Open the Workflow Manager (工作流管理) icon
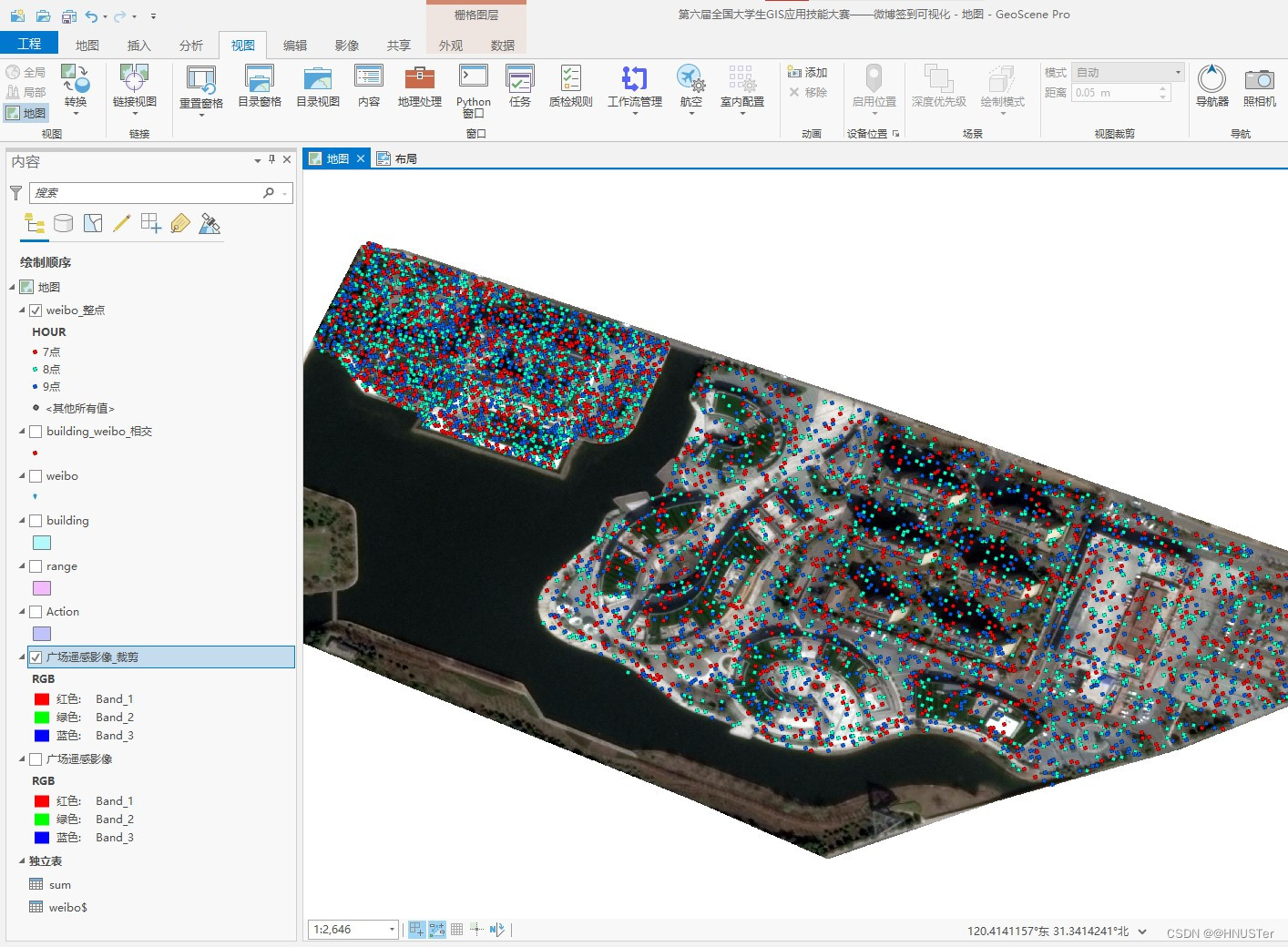This screenshot has width=1288, height=947. point(635,88)
